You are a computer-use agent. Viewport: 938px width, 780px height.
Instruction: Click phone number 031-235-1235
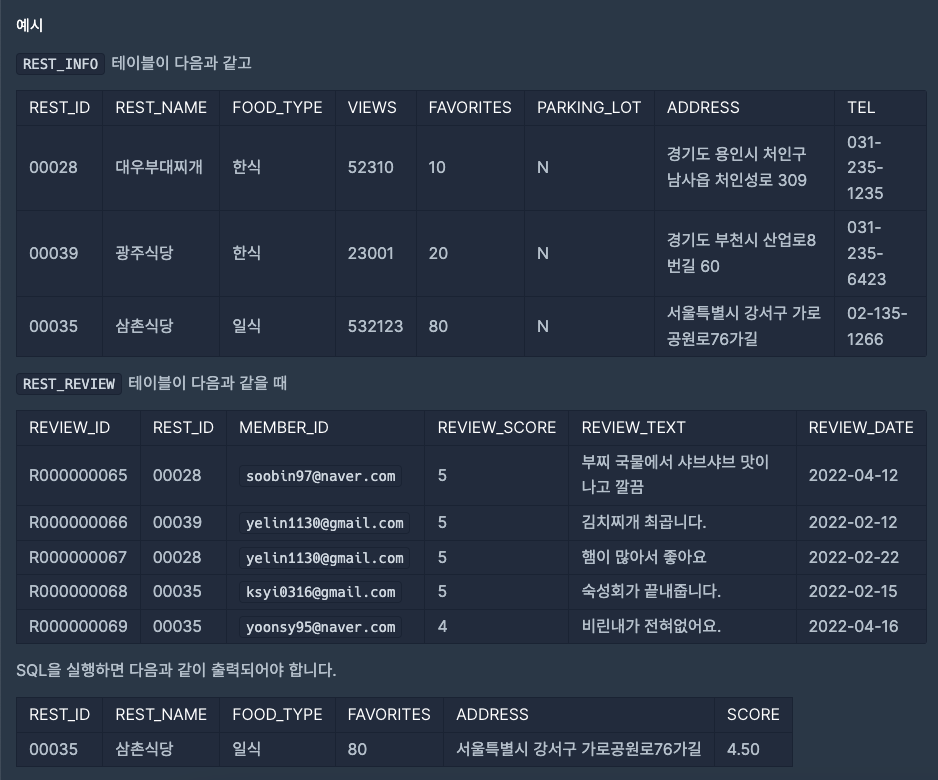(865, 167)
